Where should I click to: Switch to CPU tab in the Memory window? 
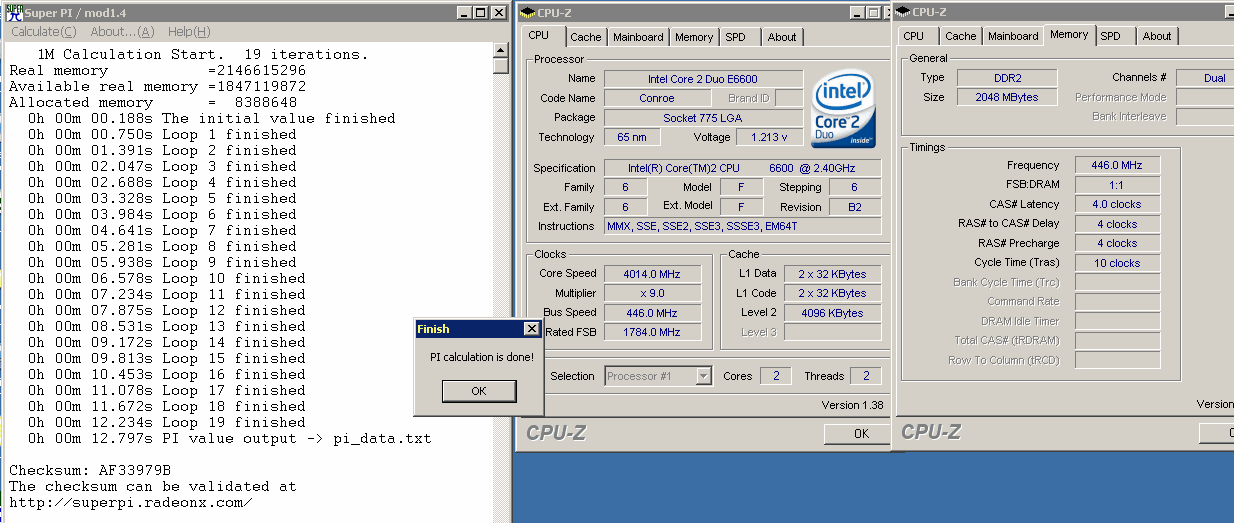pos(913,36)
